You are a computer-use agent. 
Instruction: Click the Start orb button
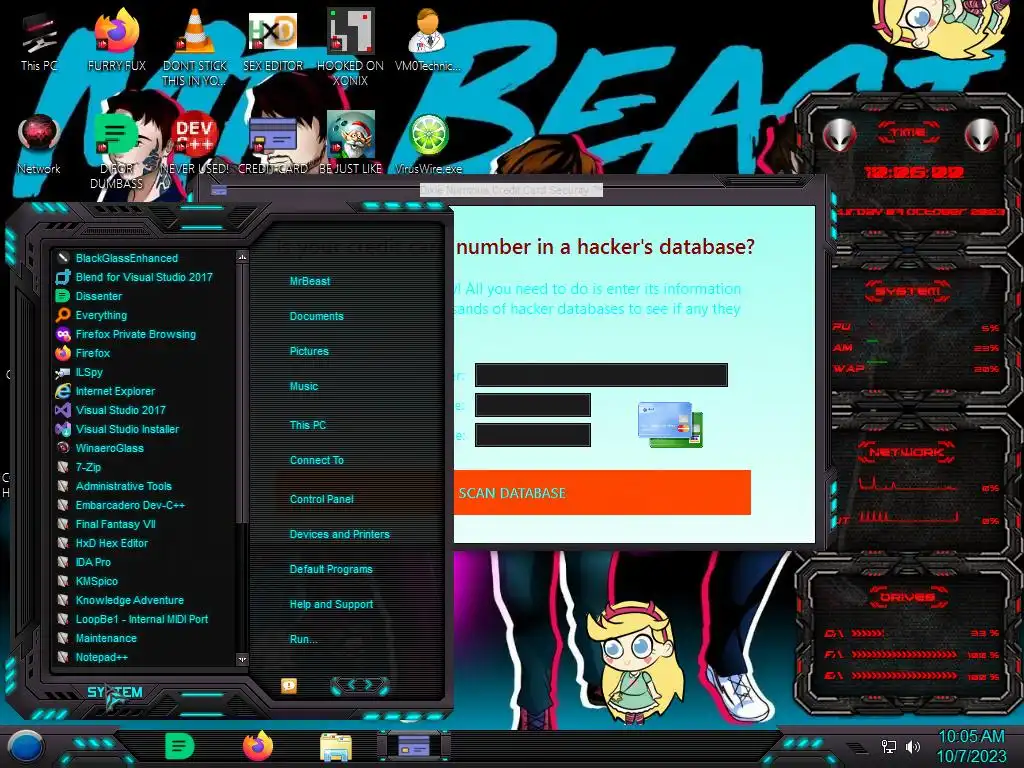24,746
